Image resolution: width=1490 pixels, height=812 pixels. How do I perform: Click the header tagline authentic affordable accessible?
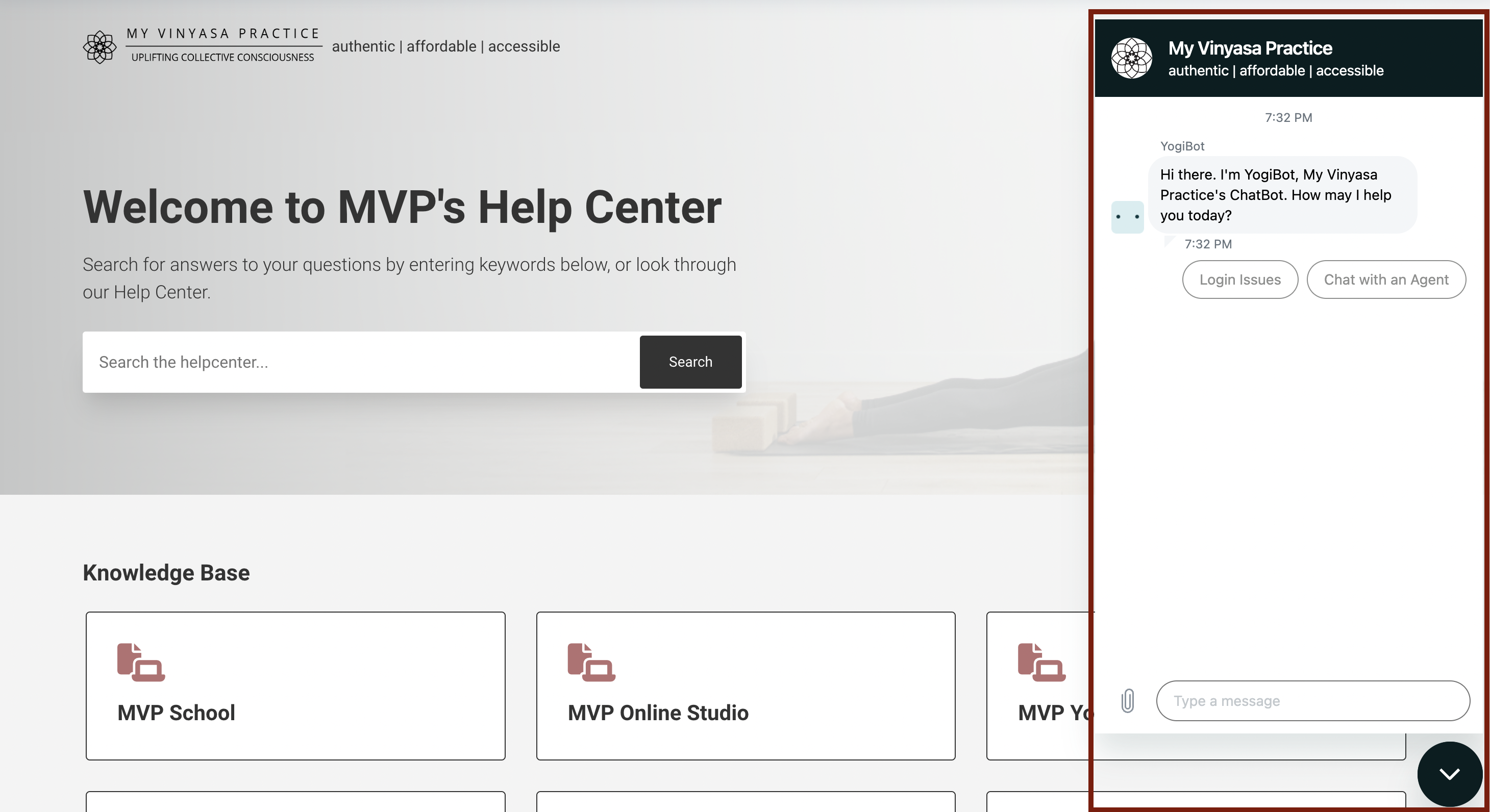tap(446, 46)
